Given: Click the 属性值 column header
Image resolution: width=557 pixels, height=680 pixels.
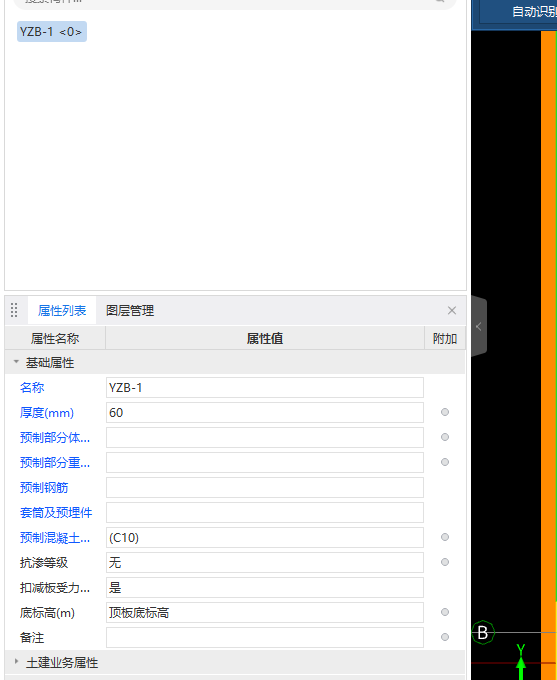Looking at the screenshot, I should coord(265,338).
